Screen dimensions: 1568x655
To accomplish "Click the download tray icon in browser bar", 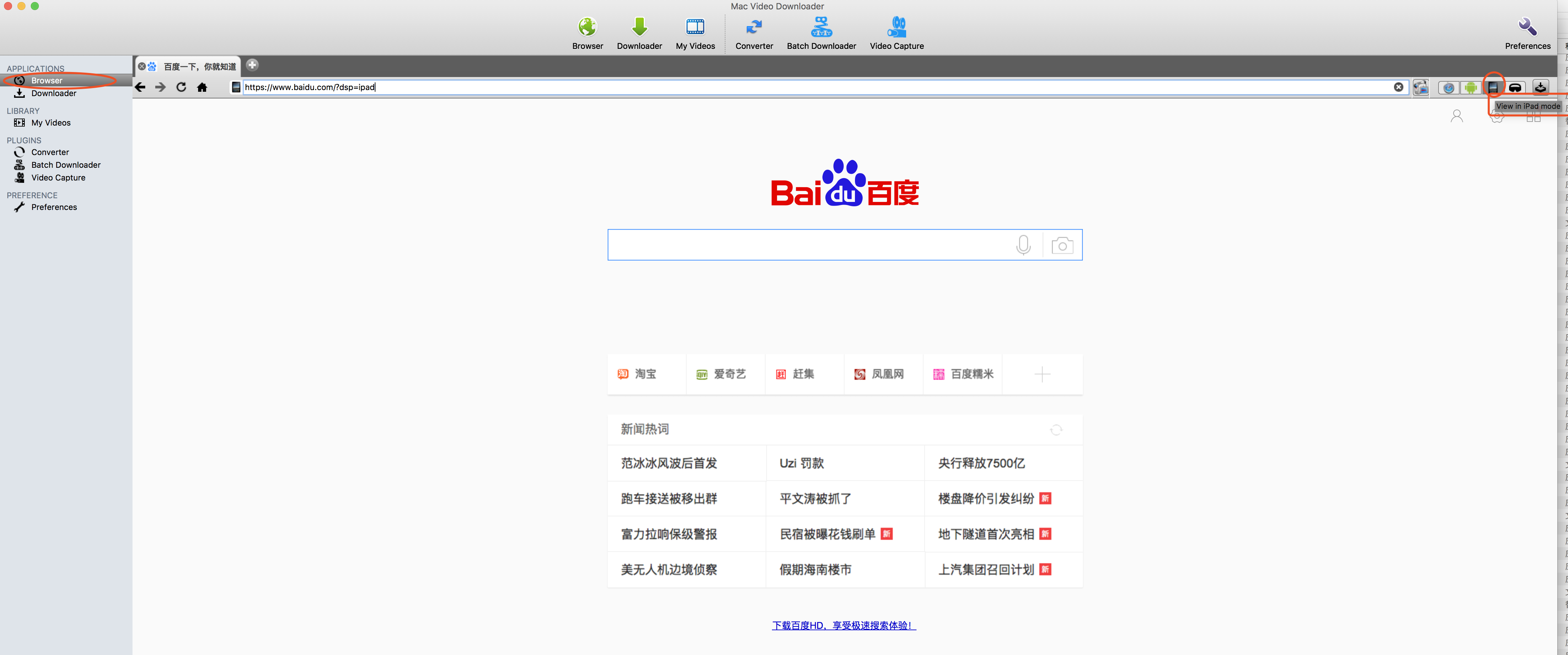I will [x=1540, y=88].
